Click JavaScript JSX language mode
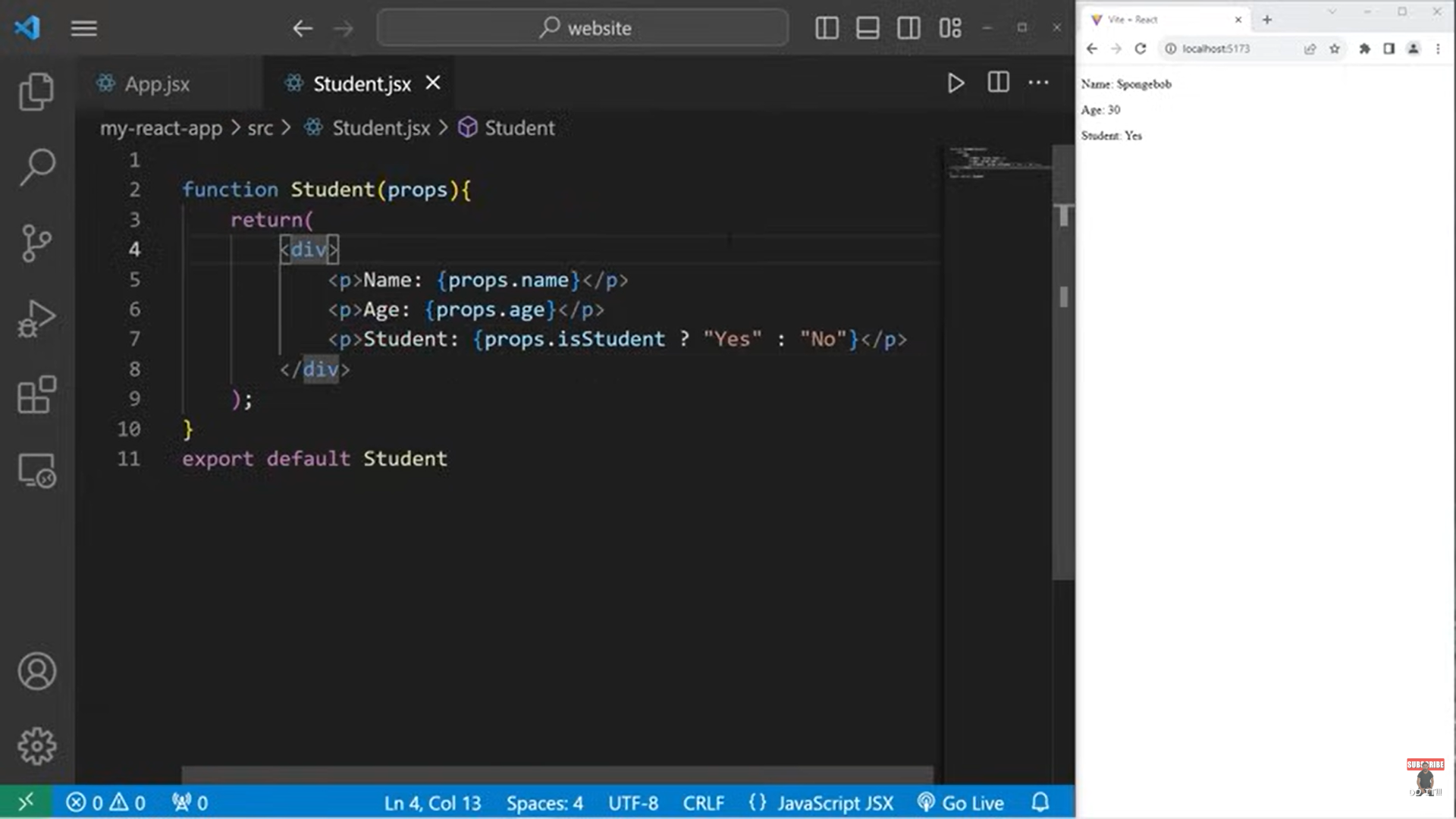The image size is (1456, 819). point(834,802)
